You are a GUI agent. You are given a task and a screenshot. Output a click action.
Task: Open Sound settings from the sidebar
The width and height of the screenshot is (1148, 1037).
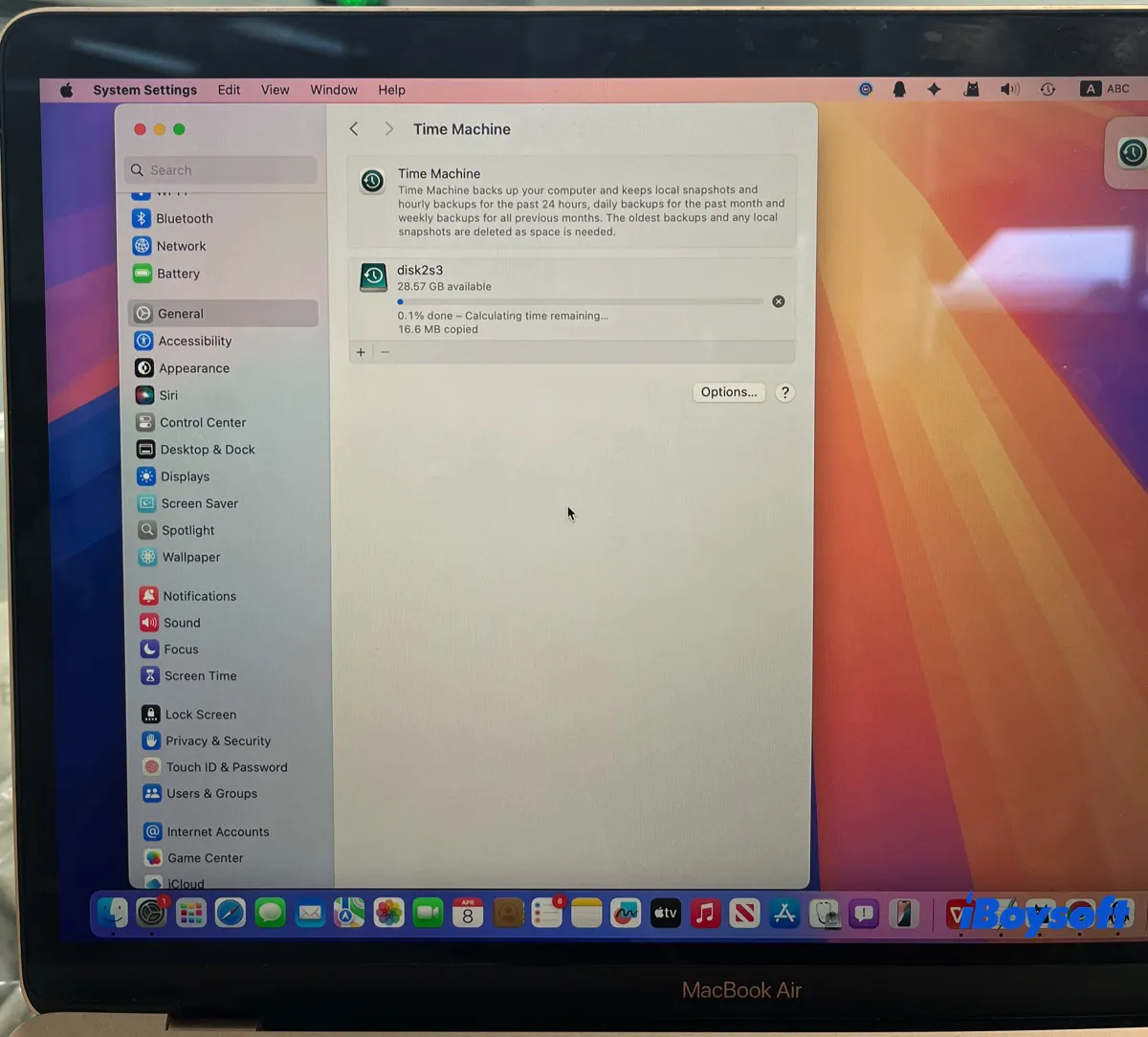(x=181, y=623)
